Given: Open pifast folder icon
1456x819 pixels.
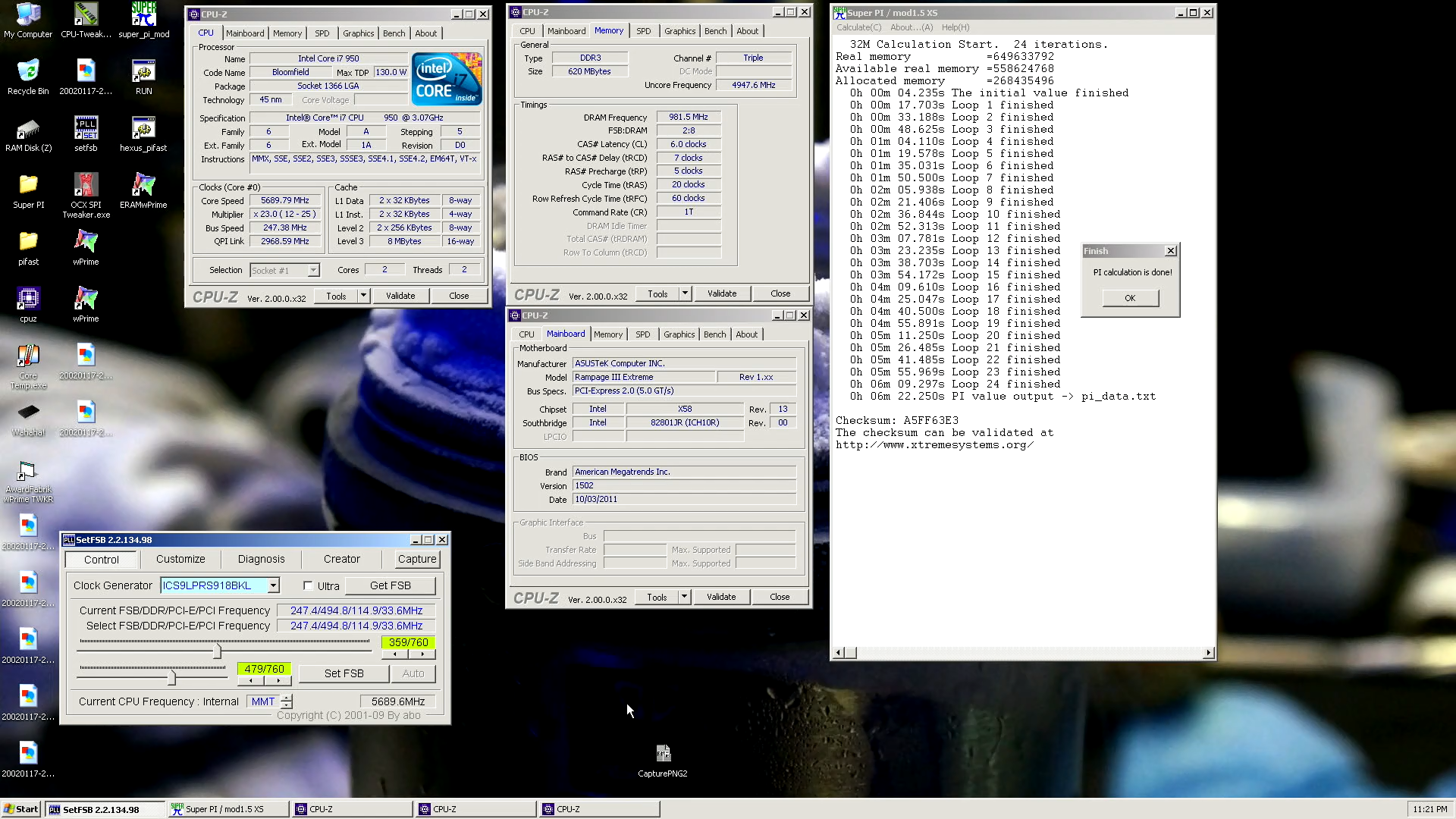Looking at the screenshot, I should coord(28,248).
